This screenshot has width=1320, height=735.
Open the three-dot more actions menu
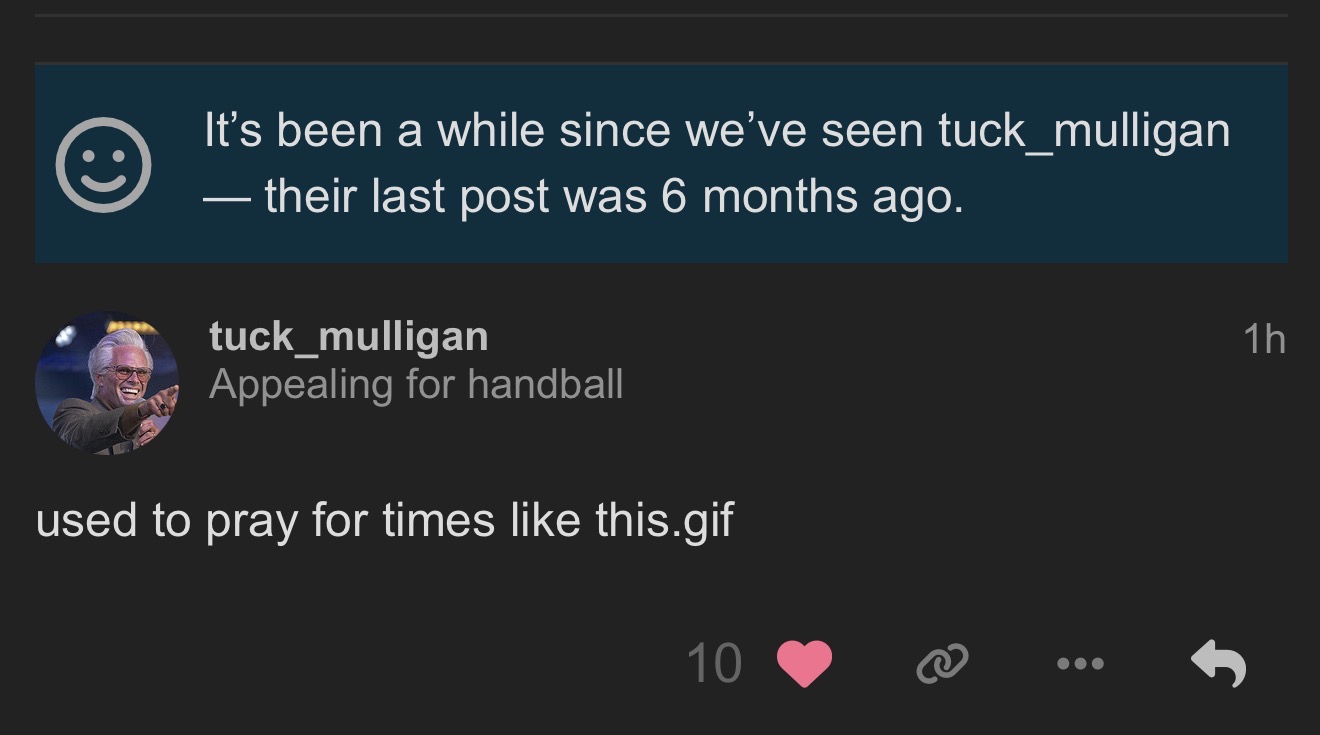[1079, 664]
